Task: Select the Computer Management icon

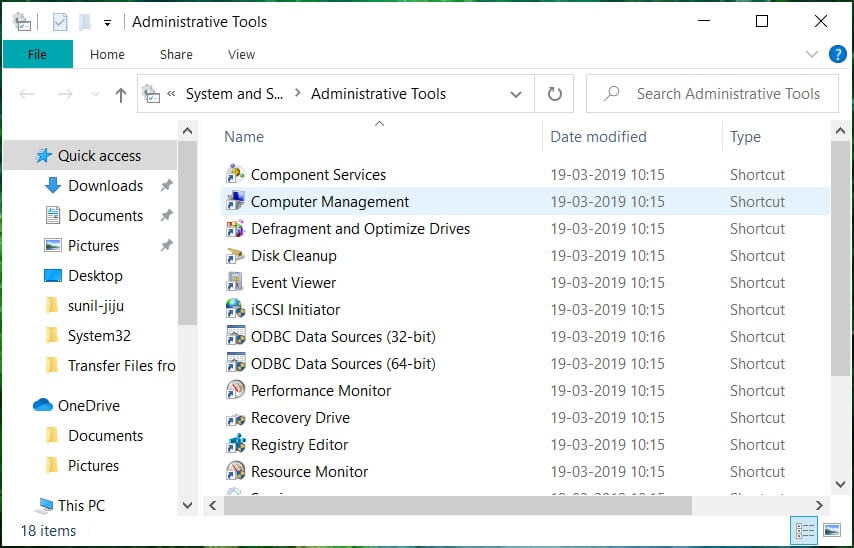Action: [x=235, y=202]
